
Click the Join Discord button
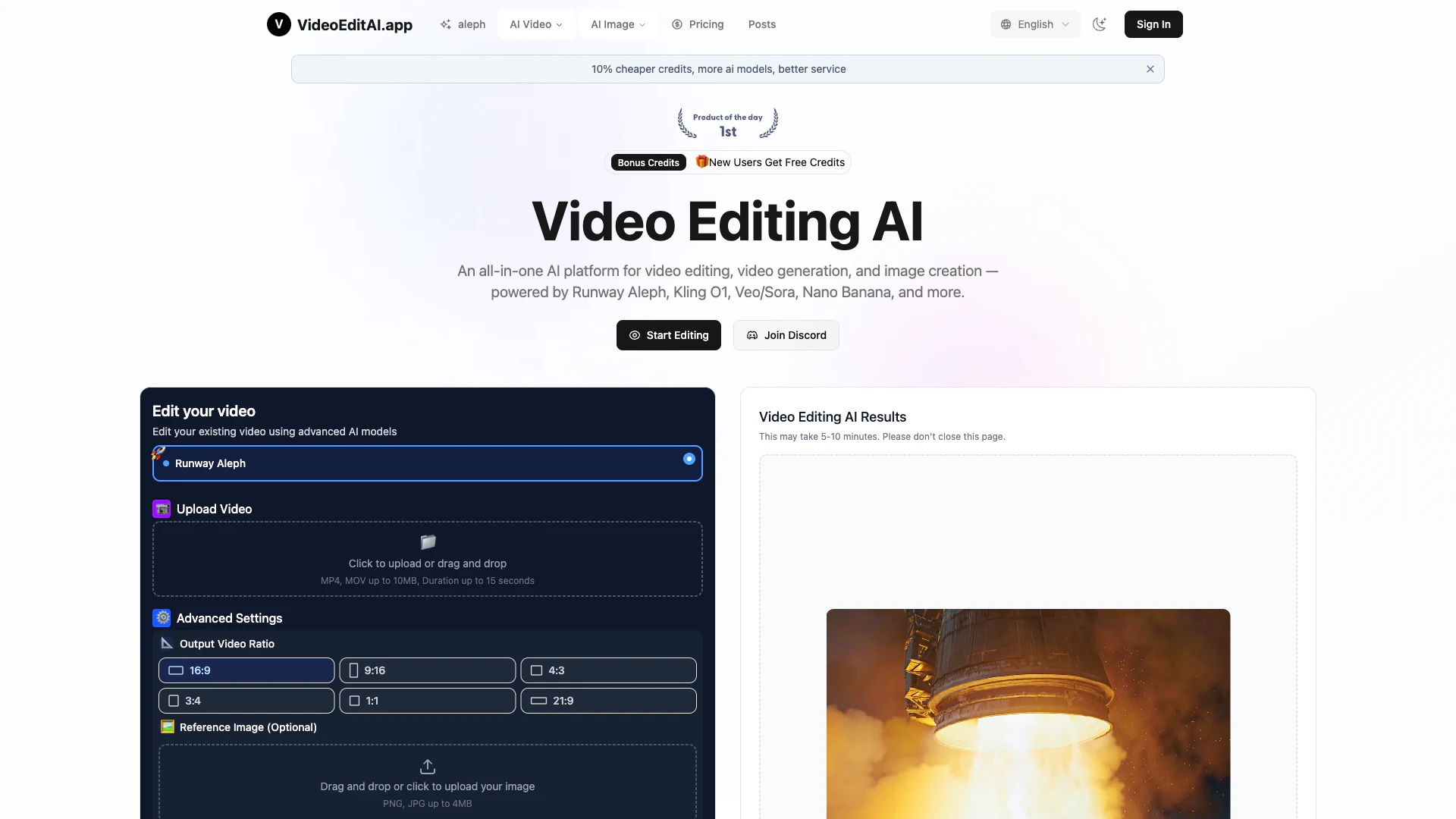(x=786, y=335)
